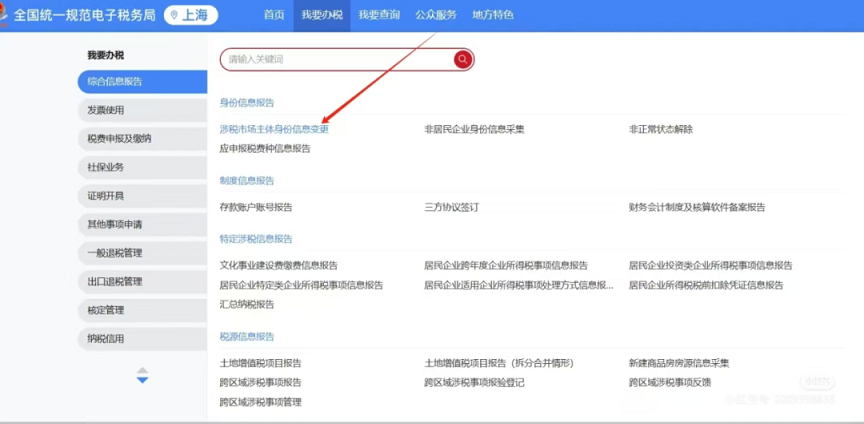This screenshot has height=424, width=864.
Task: Open the 公众服务 top menu
Action: tap(435, 15)
